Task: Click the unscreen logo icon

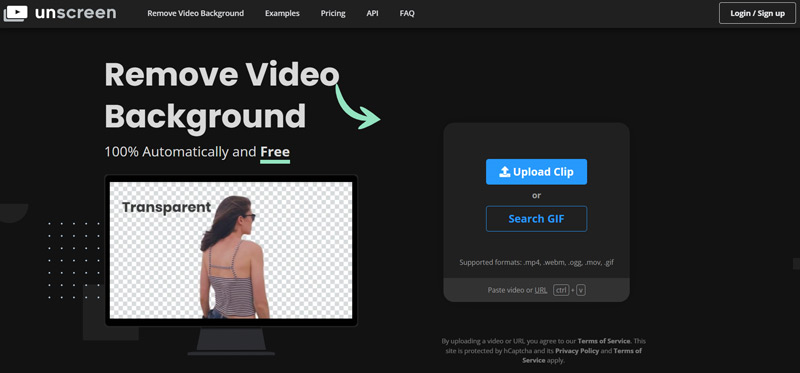Action: (x=15, y=13)
